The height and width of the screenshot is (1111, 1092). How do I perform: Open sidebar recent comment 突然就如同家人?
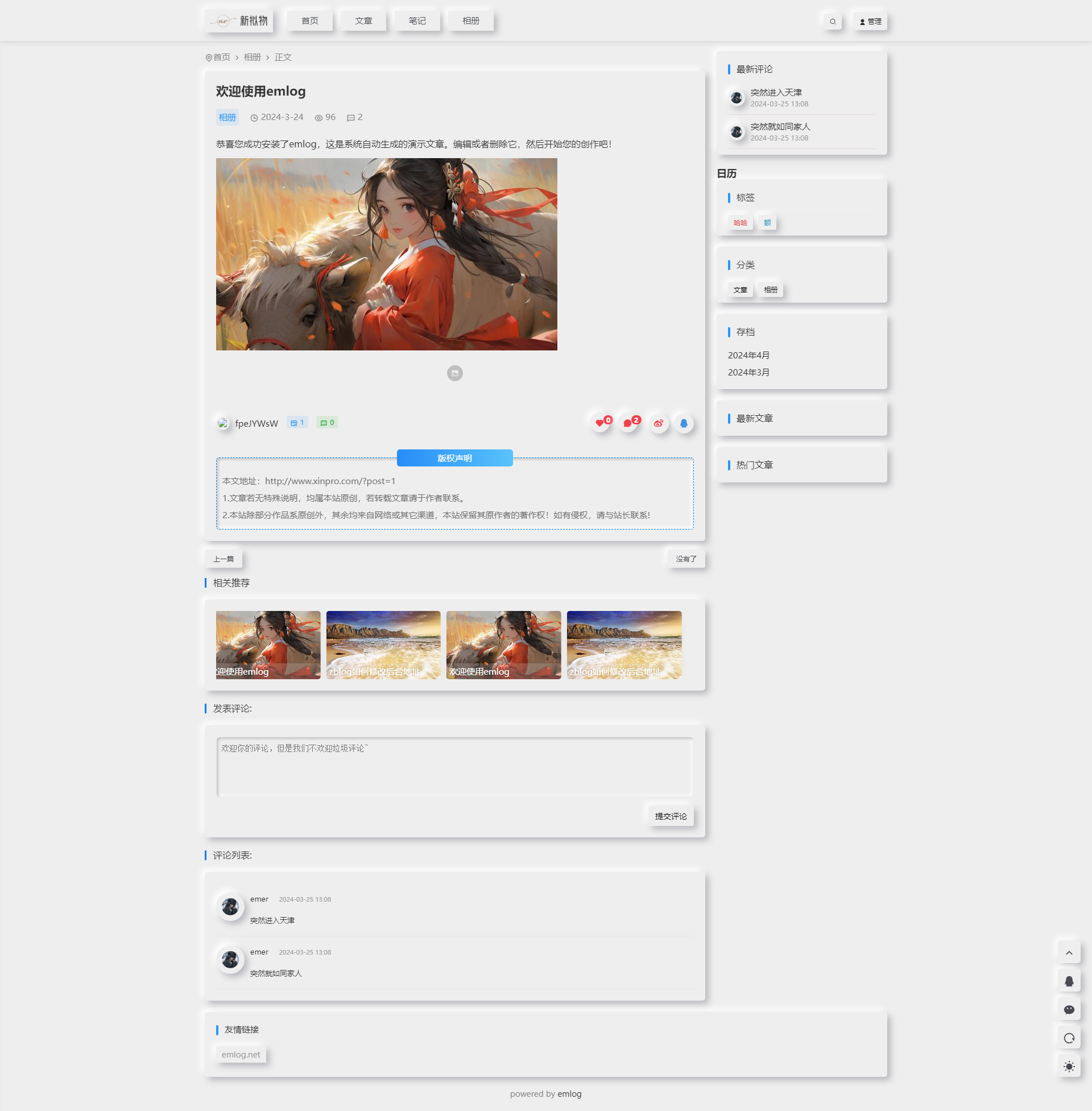click(x=780, y=126)
